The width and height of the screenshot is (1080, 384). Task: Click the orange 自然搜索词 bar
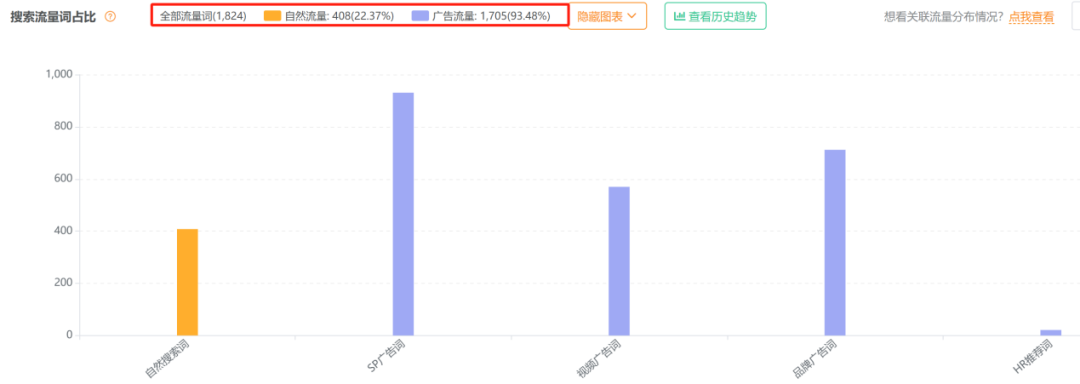187,282
